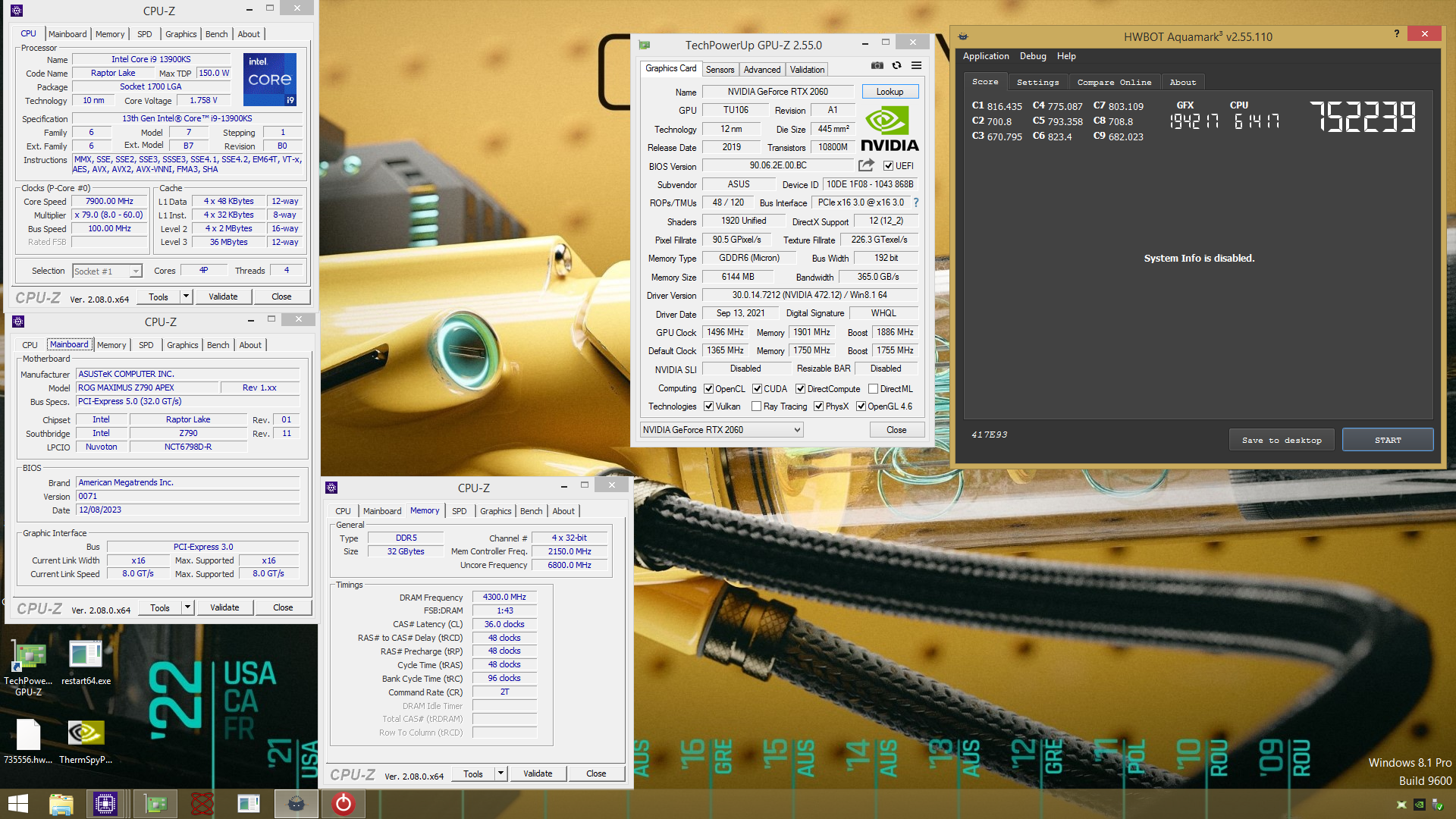Click the Bus Interface question mark help icon

coord(915,202)
